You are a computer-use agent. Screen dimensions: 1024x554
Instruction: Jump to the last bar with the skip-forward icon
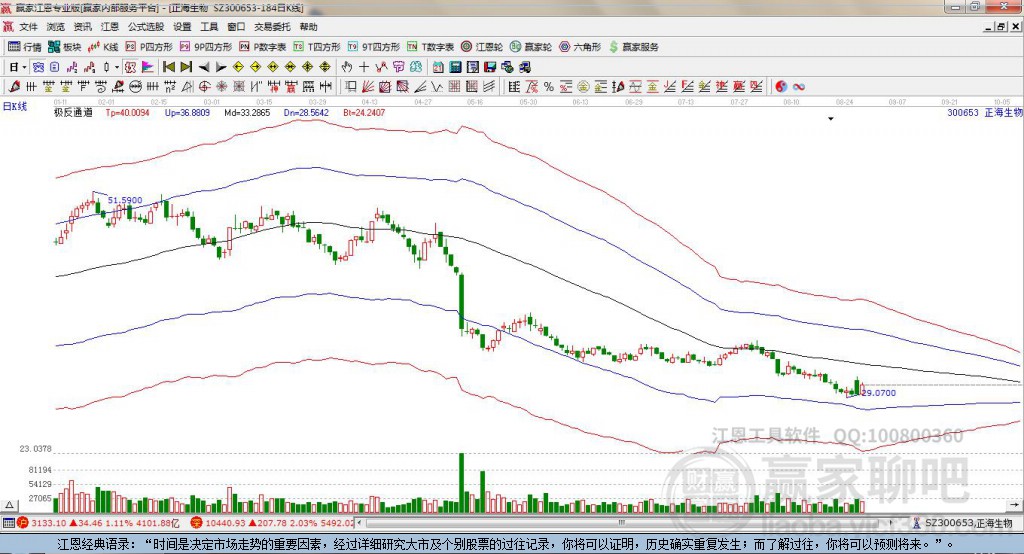[x=186, y=67]
